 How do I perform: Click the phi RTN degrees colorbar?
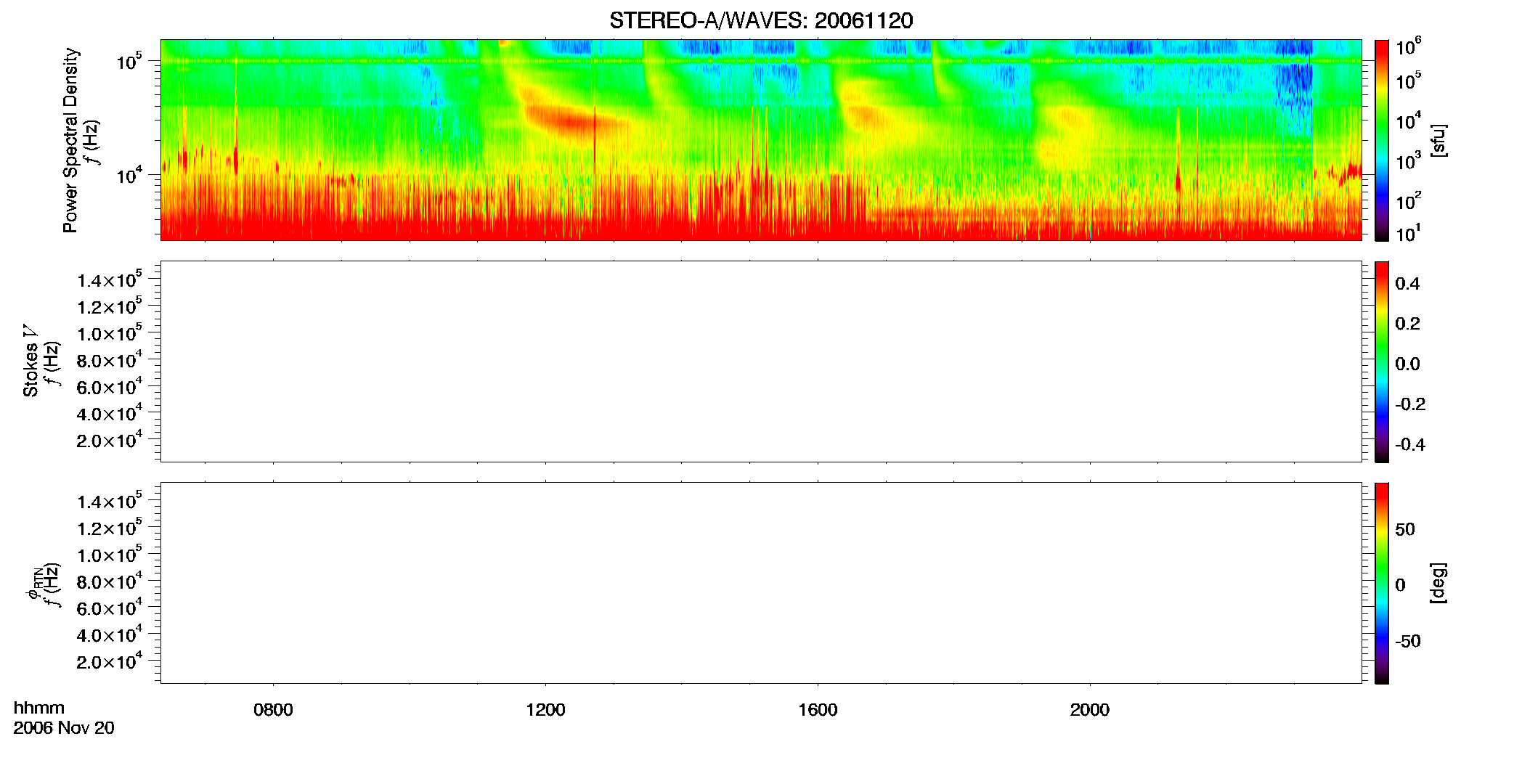pyautogui.click(x=1382, y=583)
